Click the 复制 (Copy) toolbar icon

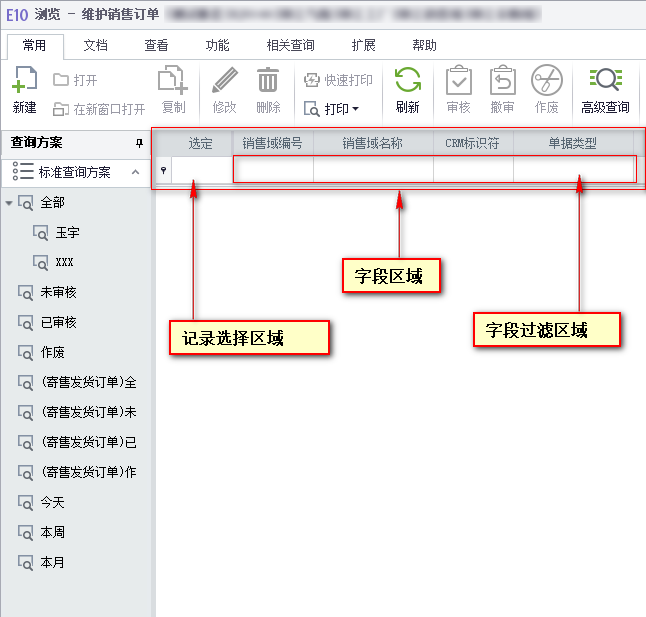click(x=173, y=81)
